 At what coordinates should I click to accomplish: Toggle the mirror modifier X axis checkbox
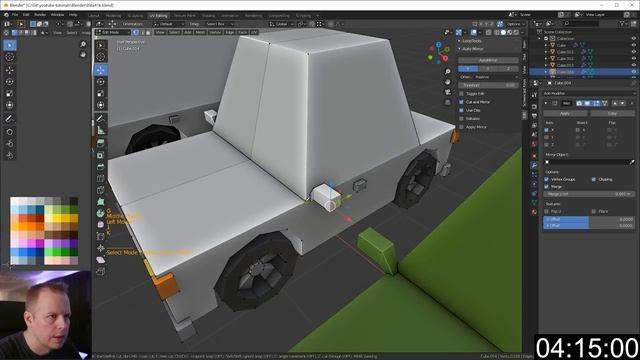[x=547, y=130]
